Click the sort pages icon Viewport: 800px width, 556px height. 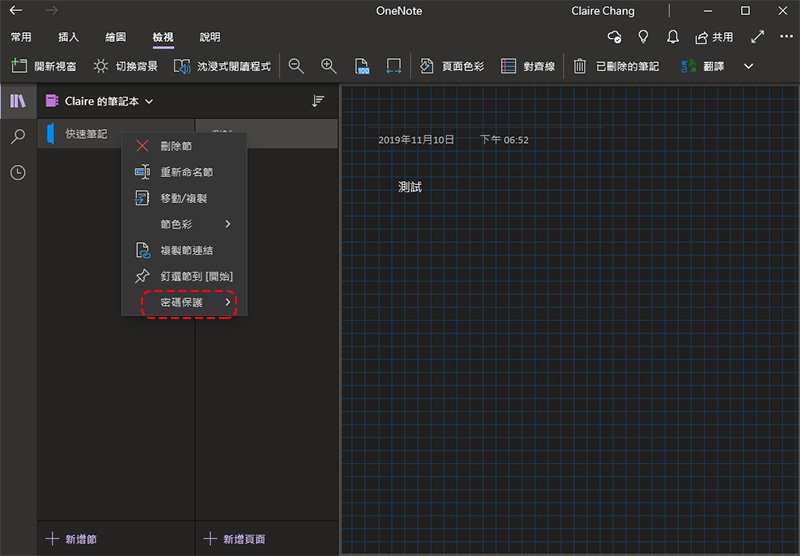click(318, 101)
